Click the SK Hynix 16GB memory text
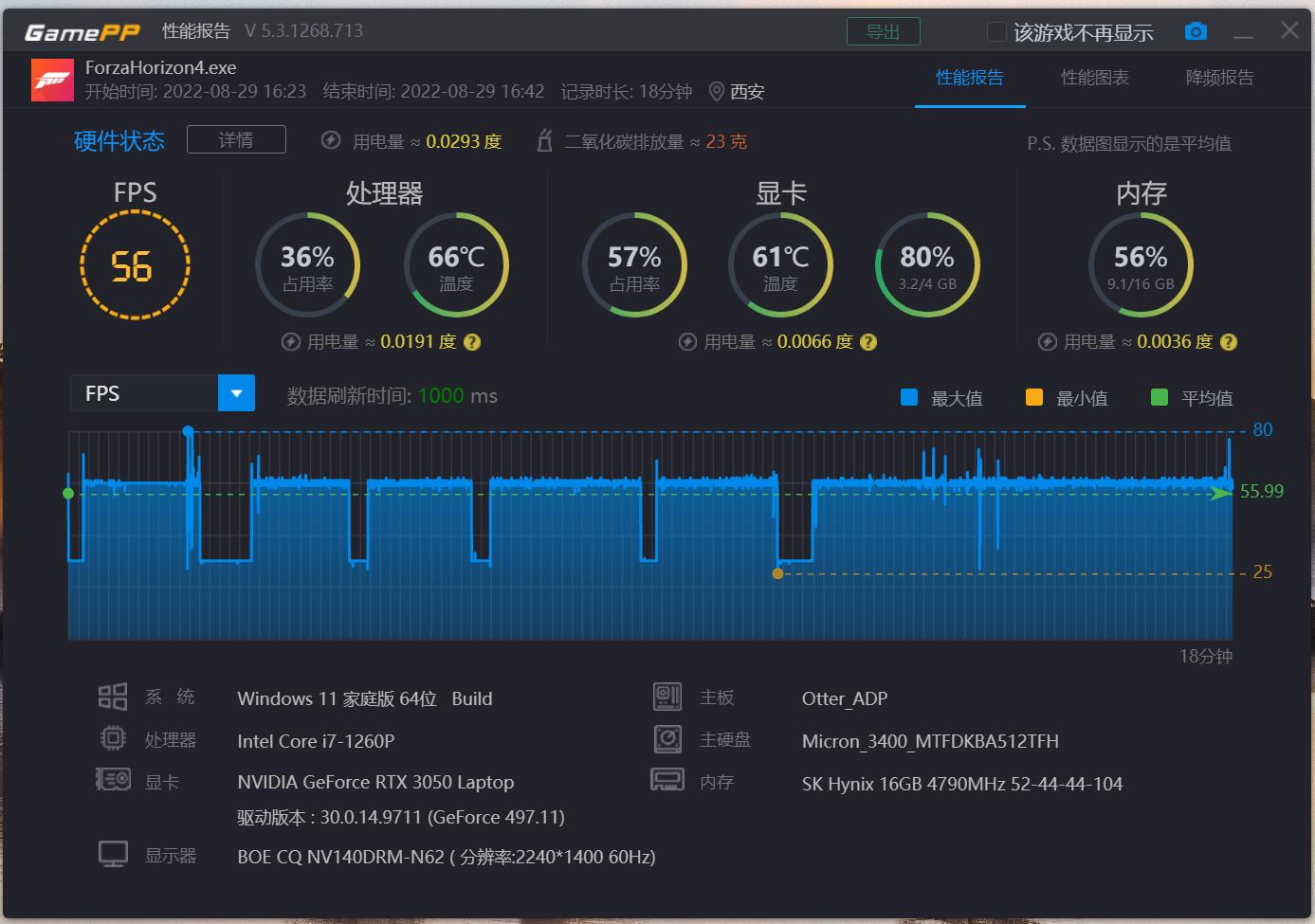The image size is (1315, 924). [x=962, y=784]
